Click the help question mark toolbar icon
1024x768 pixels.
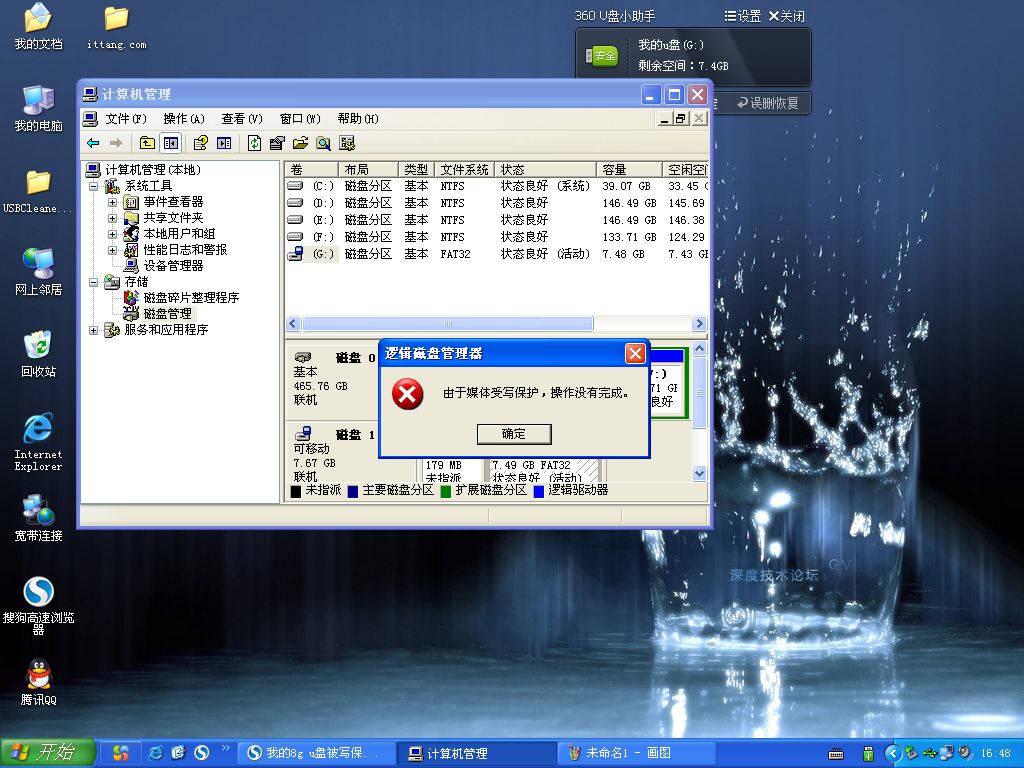click(x=200, y=143)
